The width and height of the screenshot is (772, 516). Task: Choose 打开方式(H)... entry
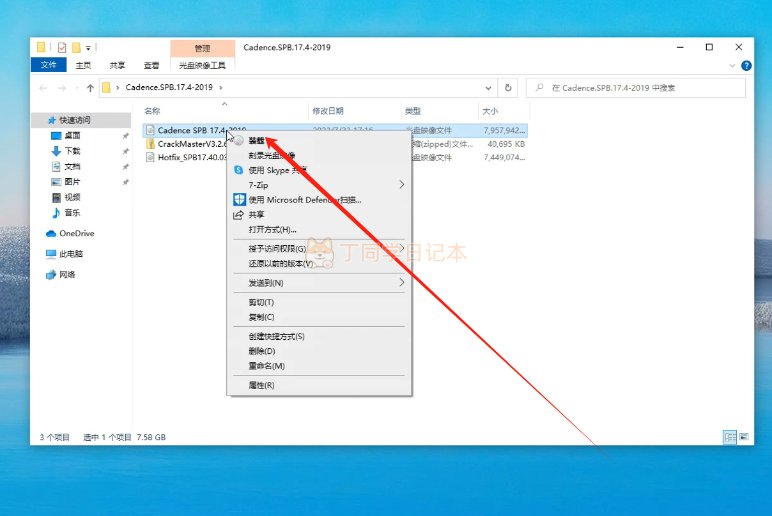pos(272,229)
